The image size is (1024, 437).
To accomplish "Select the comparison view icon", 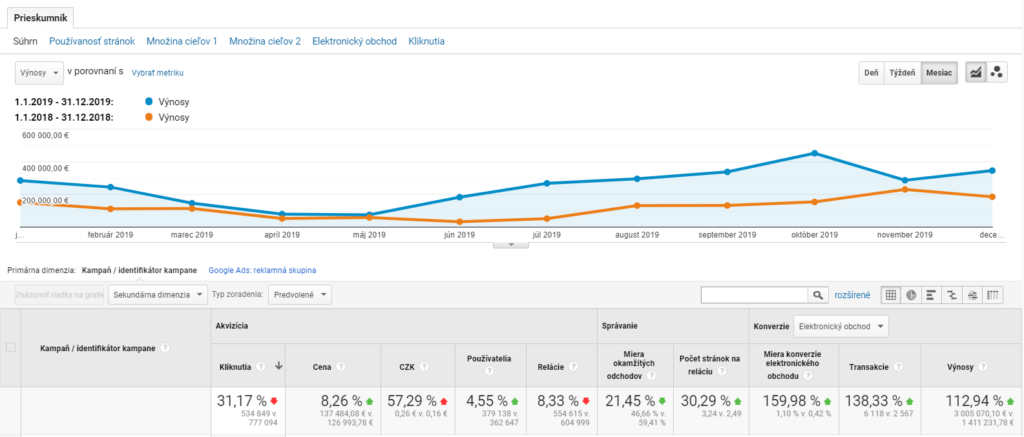I will [952, 295].
